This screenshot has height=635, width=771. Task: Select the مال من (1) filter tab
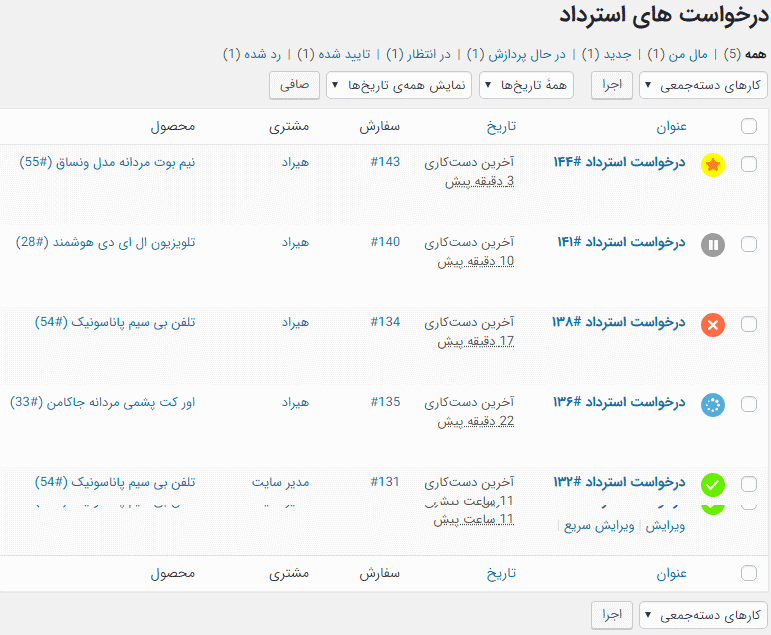(678, 54)
